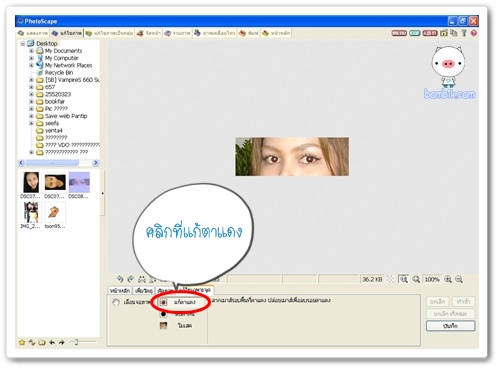Select the Recycle Bin tree item
Screen dimensions: 500x370
point(59,73)
